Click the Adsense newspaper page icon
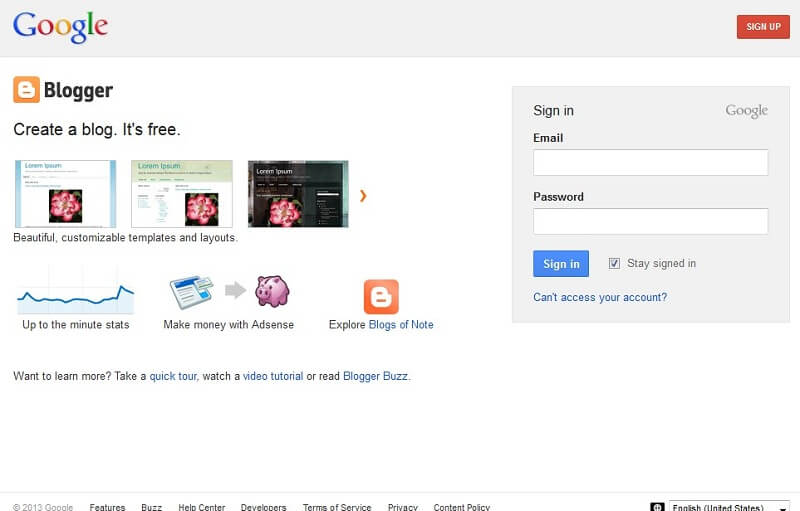 (x=191, y=292)
